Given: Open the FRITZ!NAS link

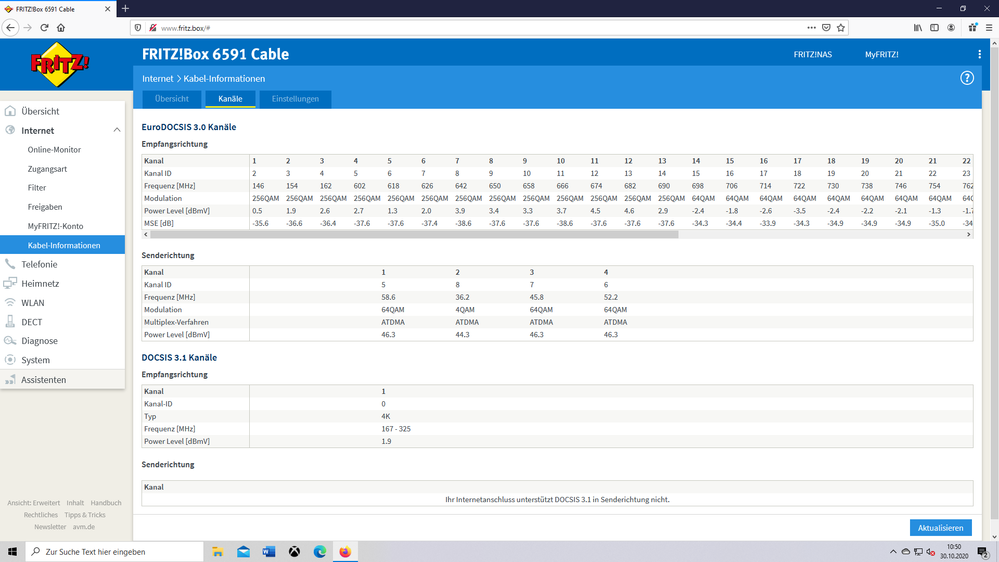Looking at the screenshot, I should point(812,55).
